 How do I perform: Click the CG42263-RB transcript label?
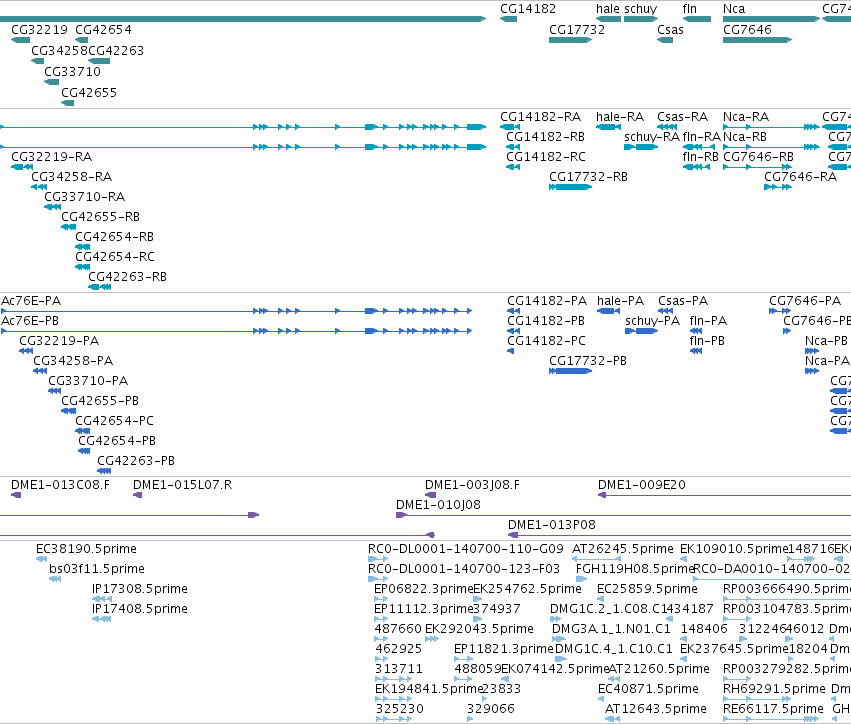pos(128,277)
